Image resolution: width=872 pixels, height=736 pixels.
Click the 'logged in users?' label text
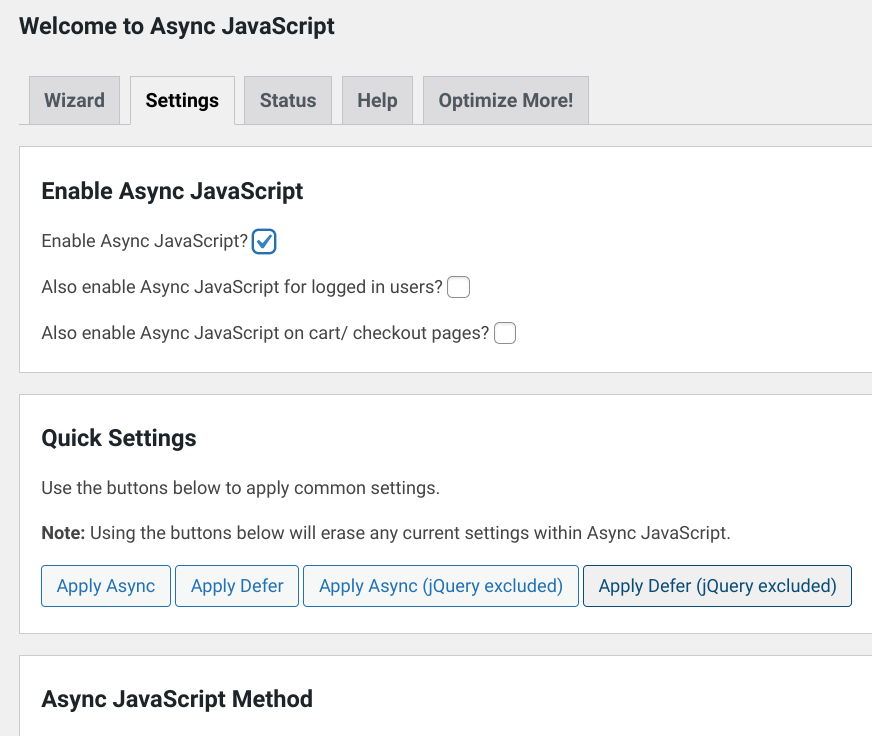tap(242, 287)
